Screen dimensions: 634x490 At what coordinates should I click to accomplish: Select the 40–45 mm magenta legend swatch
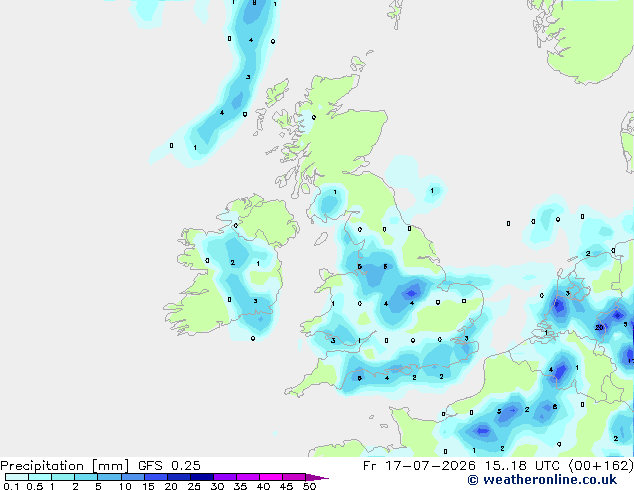coord(271,477)
